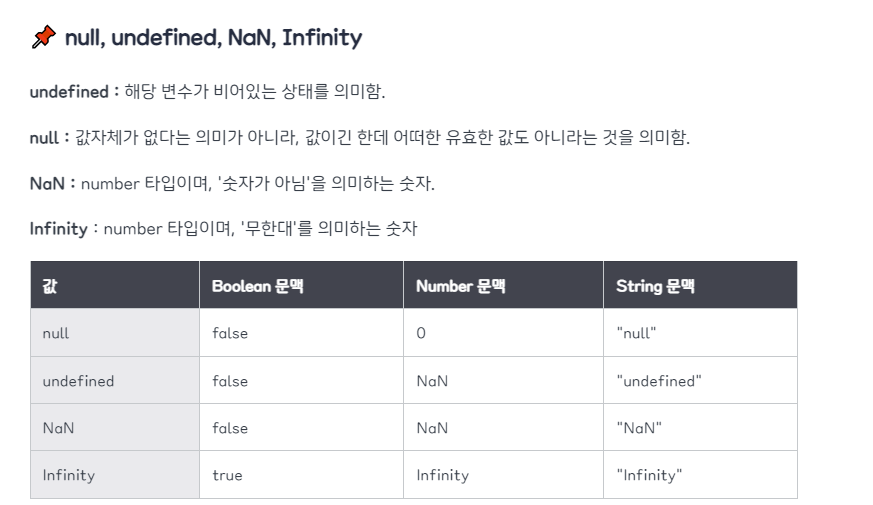Image resolution: width=873 pixels, height=505 pixels.
Task: Click the red pushpin icon
Action: 43,37
